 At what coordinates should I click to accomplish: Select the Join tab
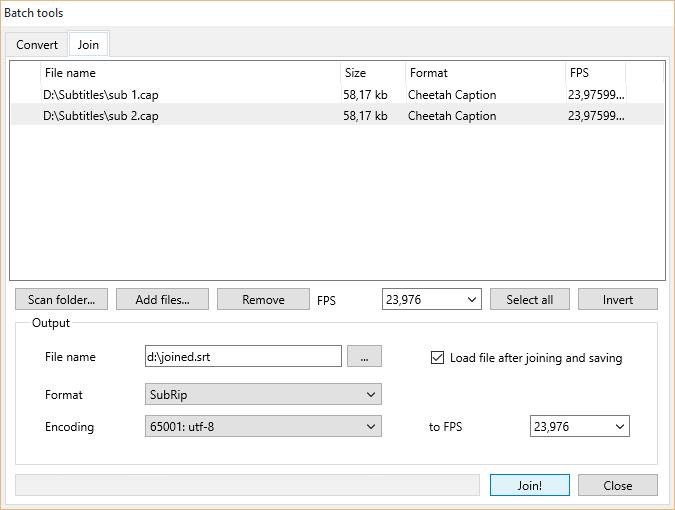coord(88,45)
